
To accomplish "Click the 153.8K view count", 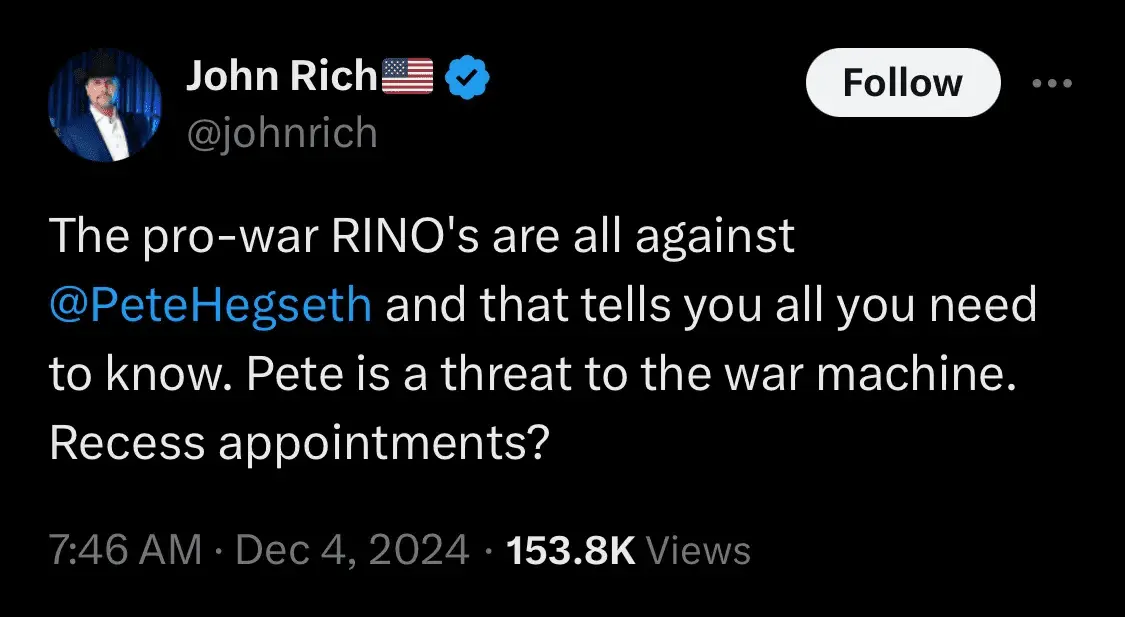I will (571, 550).
